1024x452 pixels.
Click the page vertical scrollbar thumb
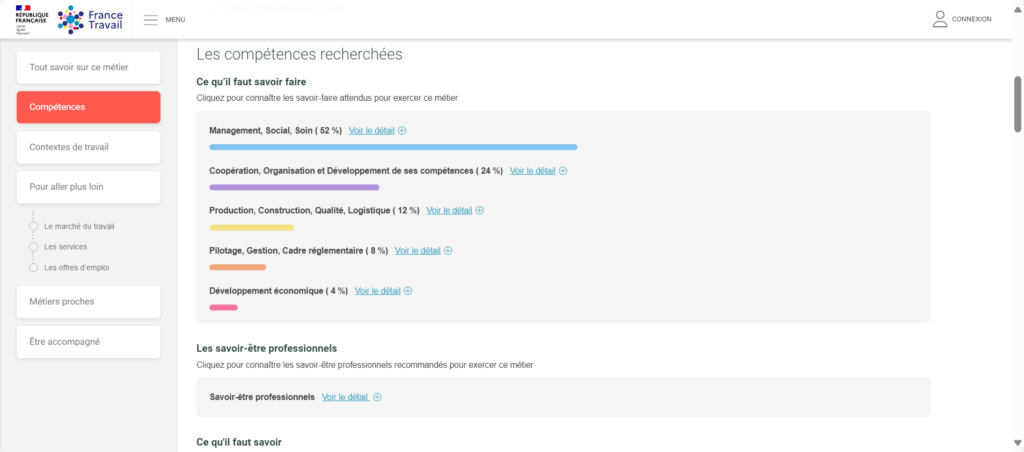point(1017,104)
